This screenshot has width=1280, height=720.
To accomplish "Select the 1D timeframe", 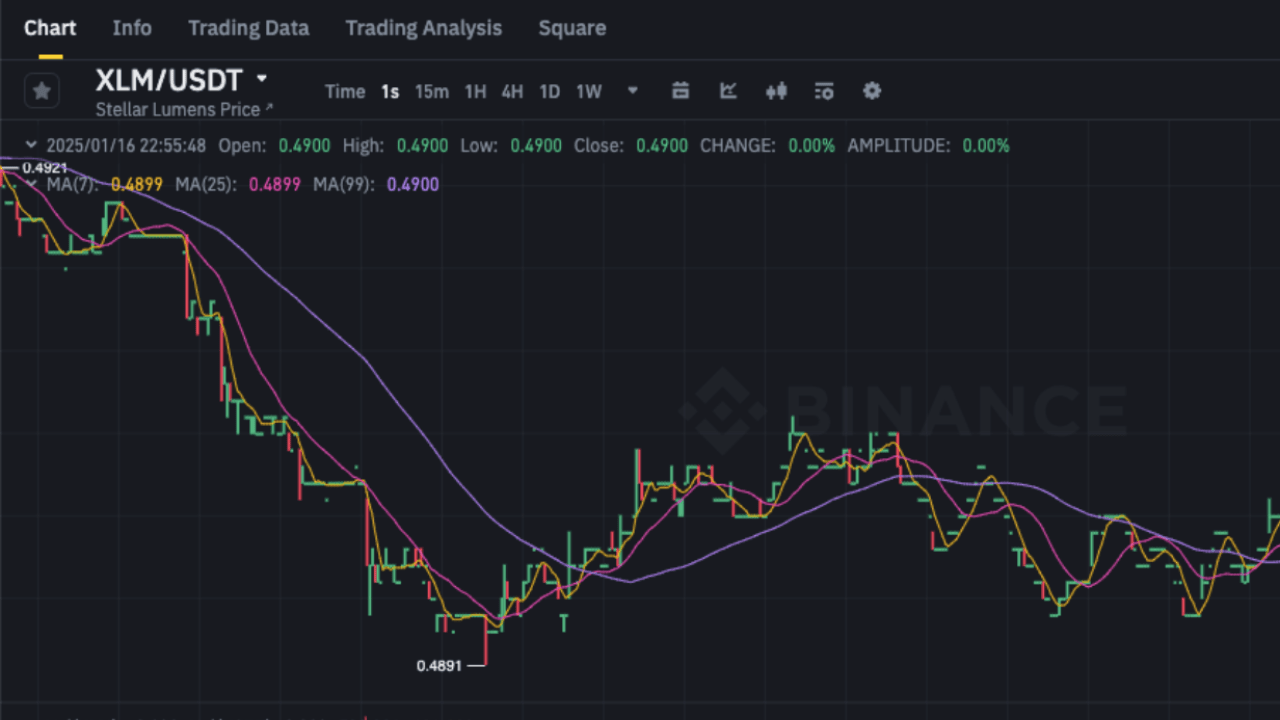I will (549, 91).
